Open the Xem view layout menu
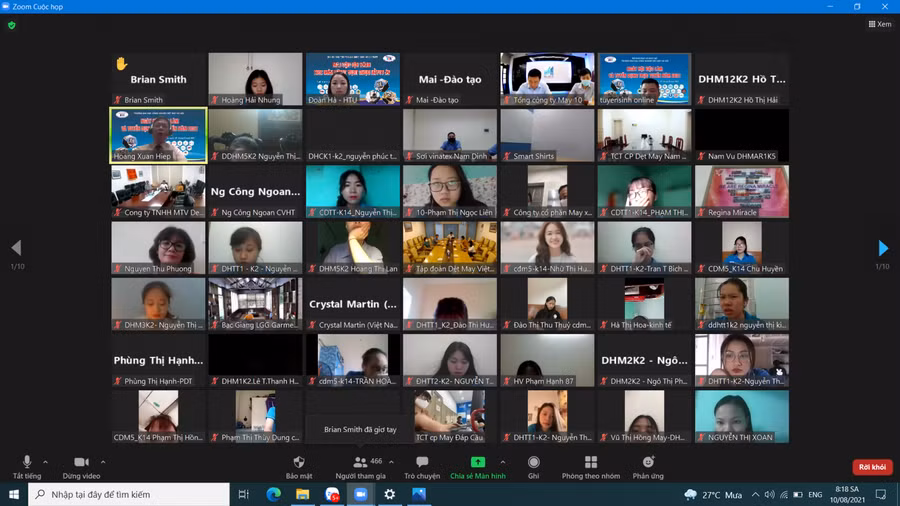This screenshot has width=900, height=506. click(x=879, y=24)
